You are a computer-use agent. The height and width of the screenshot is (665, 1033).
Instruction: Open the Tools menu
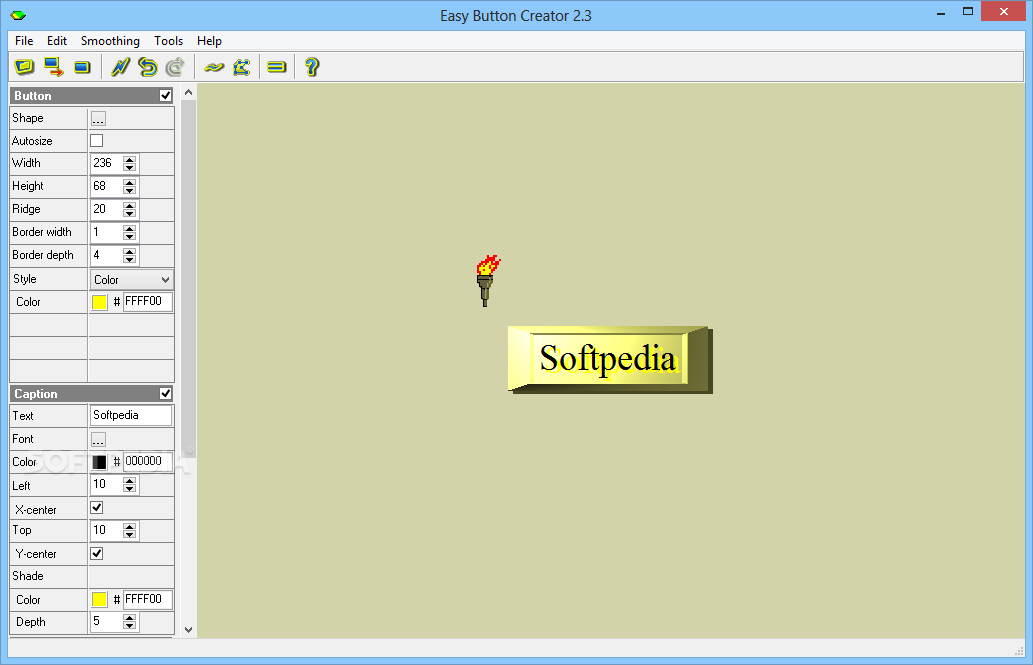pyautogui.click(x=169, y=41)
